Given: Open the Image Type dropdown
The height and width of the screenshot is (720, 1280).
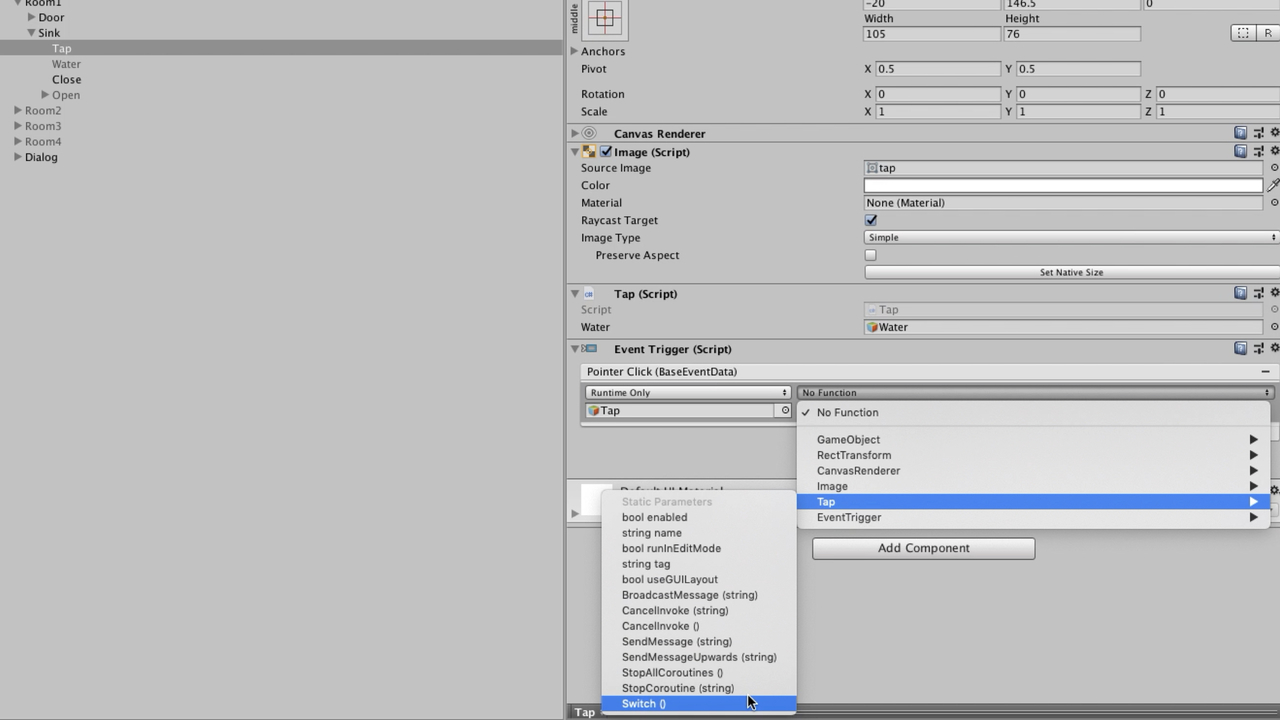Looking at the screenshot, I should [1070, 238].
